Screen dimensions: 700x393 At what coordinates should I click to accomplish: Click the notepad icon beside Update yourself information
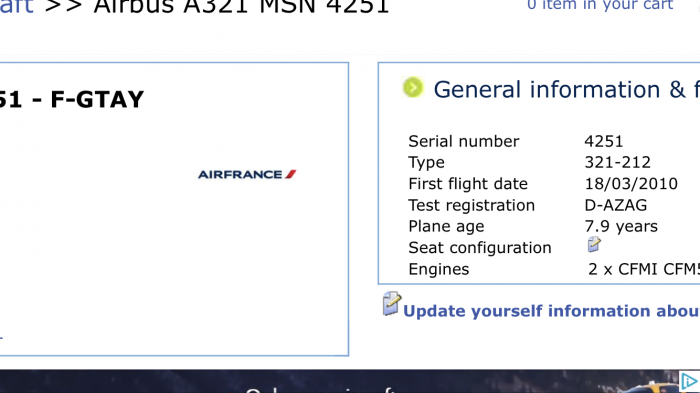[x=392, y=304]
